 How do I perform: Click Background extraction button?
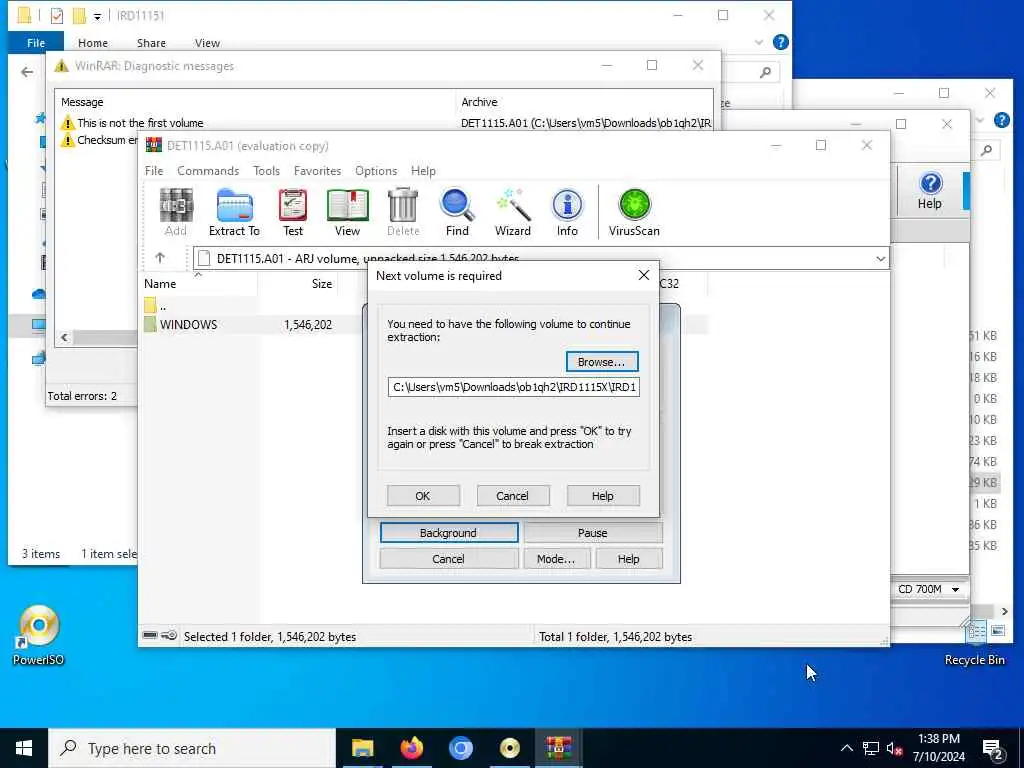click(x=449, y=533)
